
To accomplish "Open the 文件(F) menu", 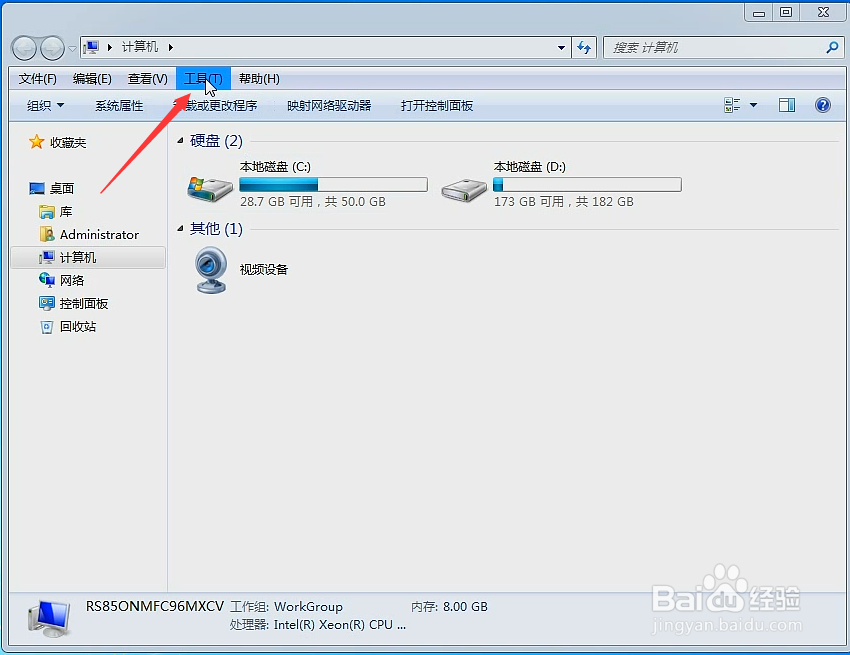I will [x=37, y=79].
